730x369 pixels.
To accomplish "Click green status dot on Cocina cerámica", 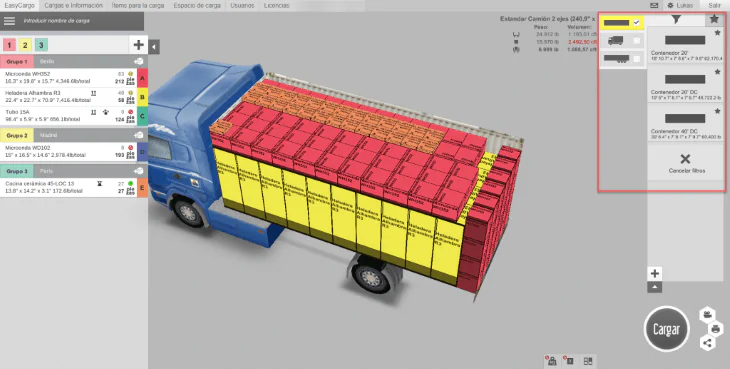I will (x=131, y=184).
